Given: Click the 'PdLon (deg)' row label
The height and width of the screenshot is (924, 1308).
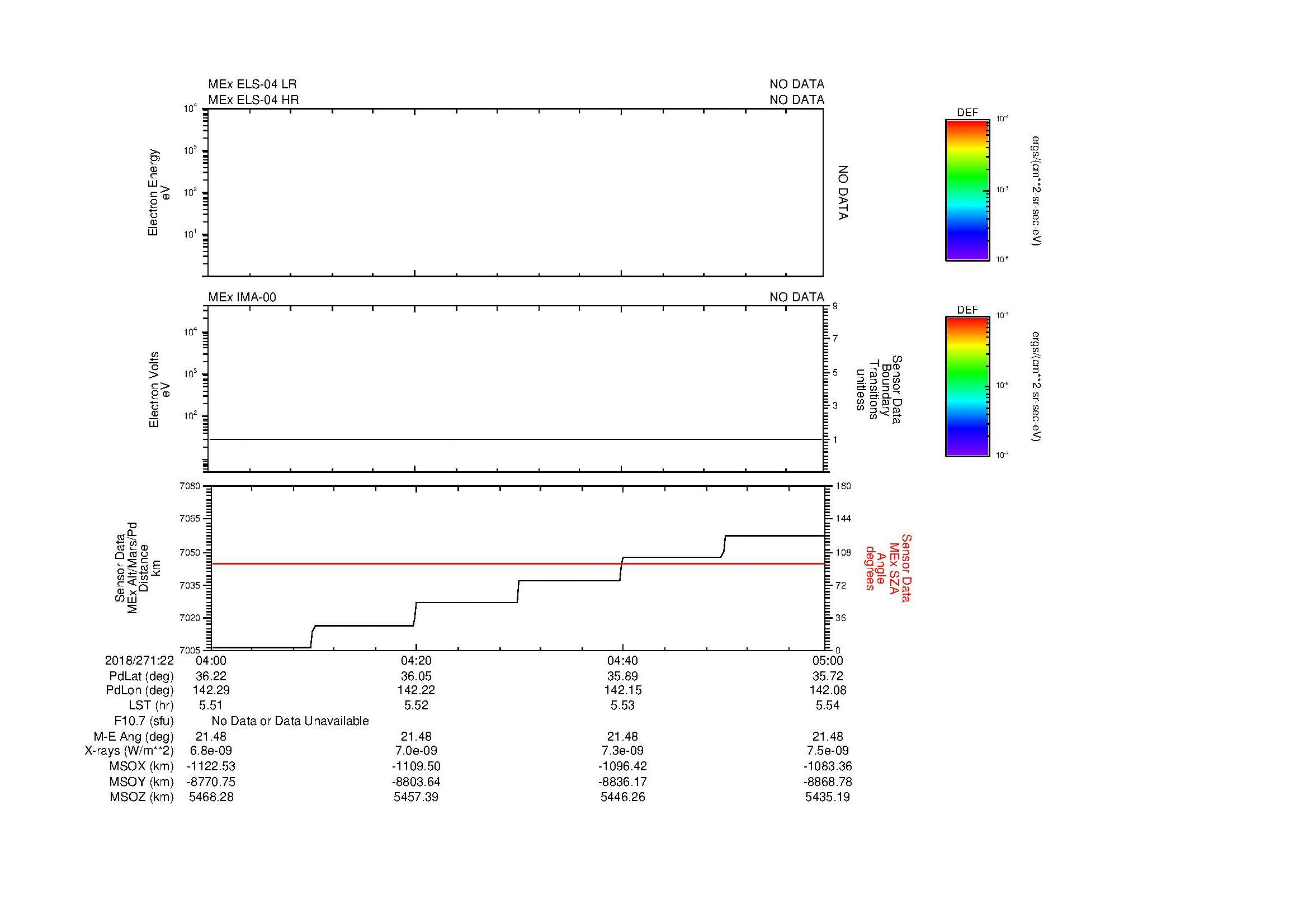Looking at the screenshot, I should coord(140,690).
